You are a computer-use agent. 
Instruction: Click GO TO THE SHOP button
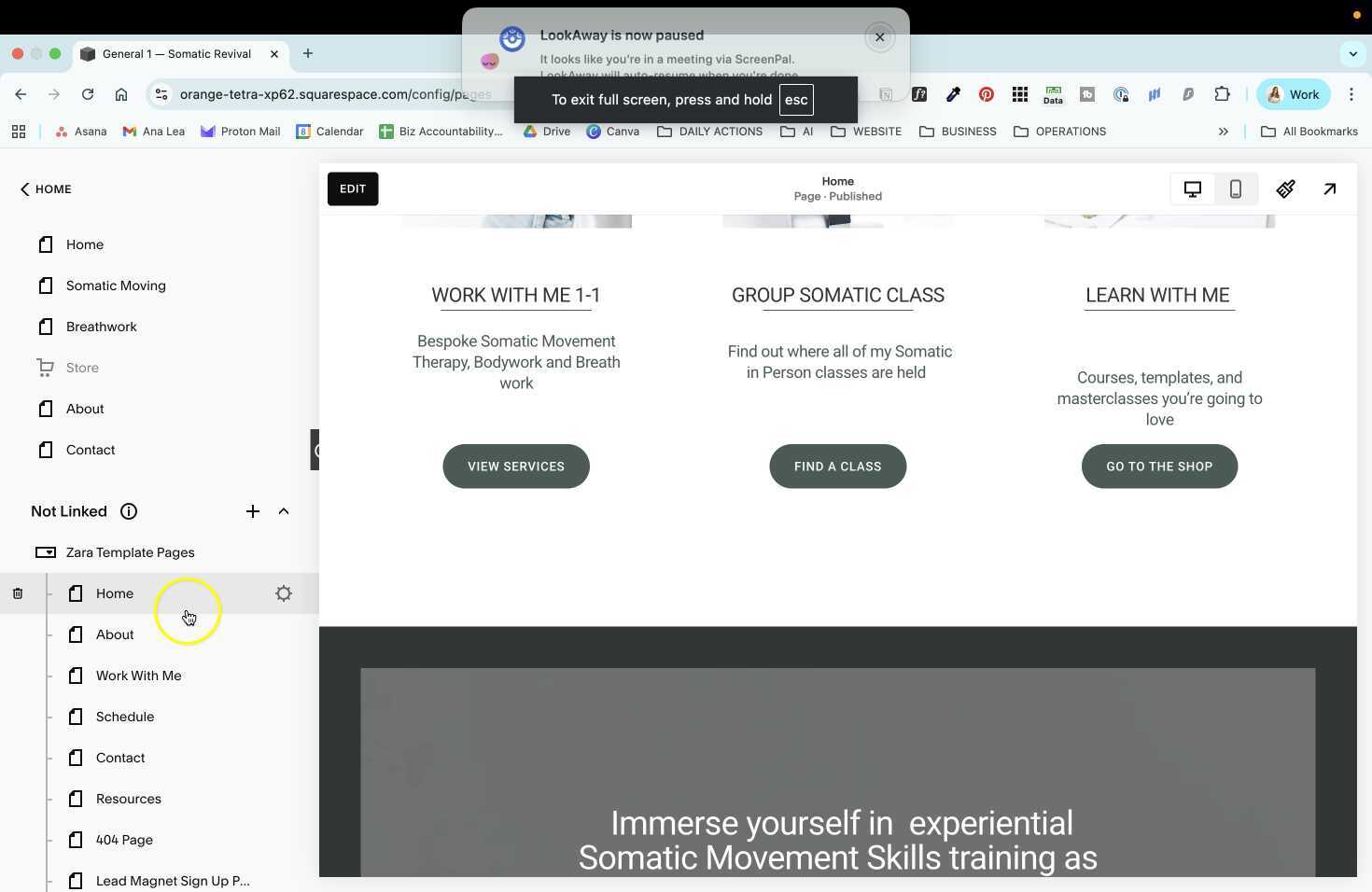pyautogui.click(x=1159, y=466)
